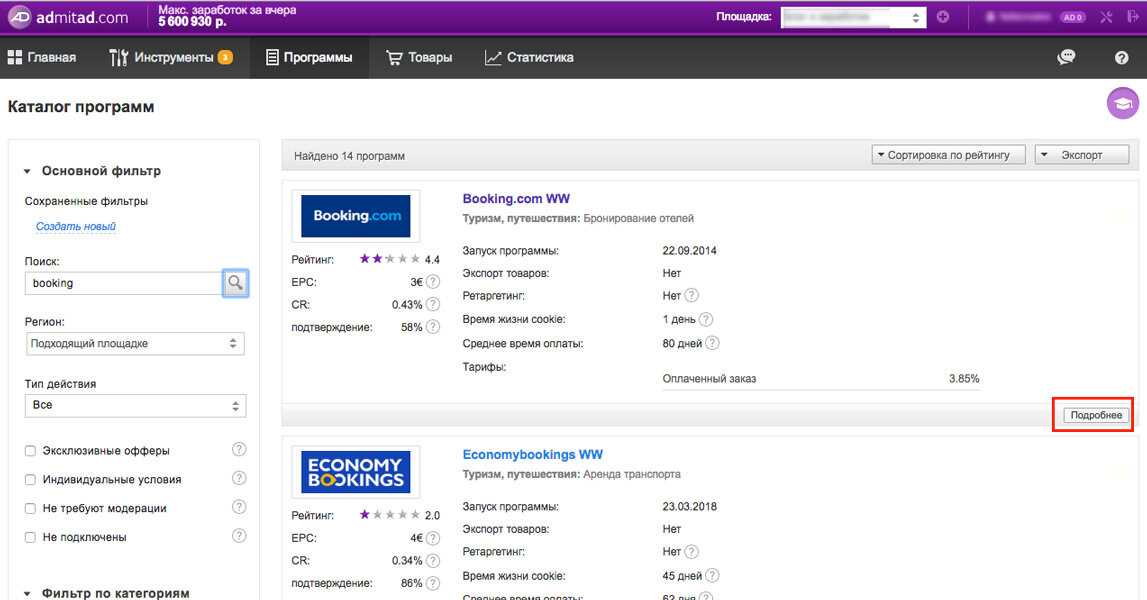Viewport: 1147px width, 600px height.
Task: Click Booking.com Среднее время оплаты help icon
Action: point(712,342)
